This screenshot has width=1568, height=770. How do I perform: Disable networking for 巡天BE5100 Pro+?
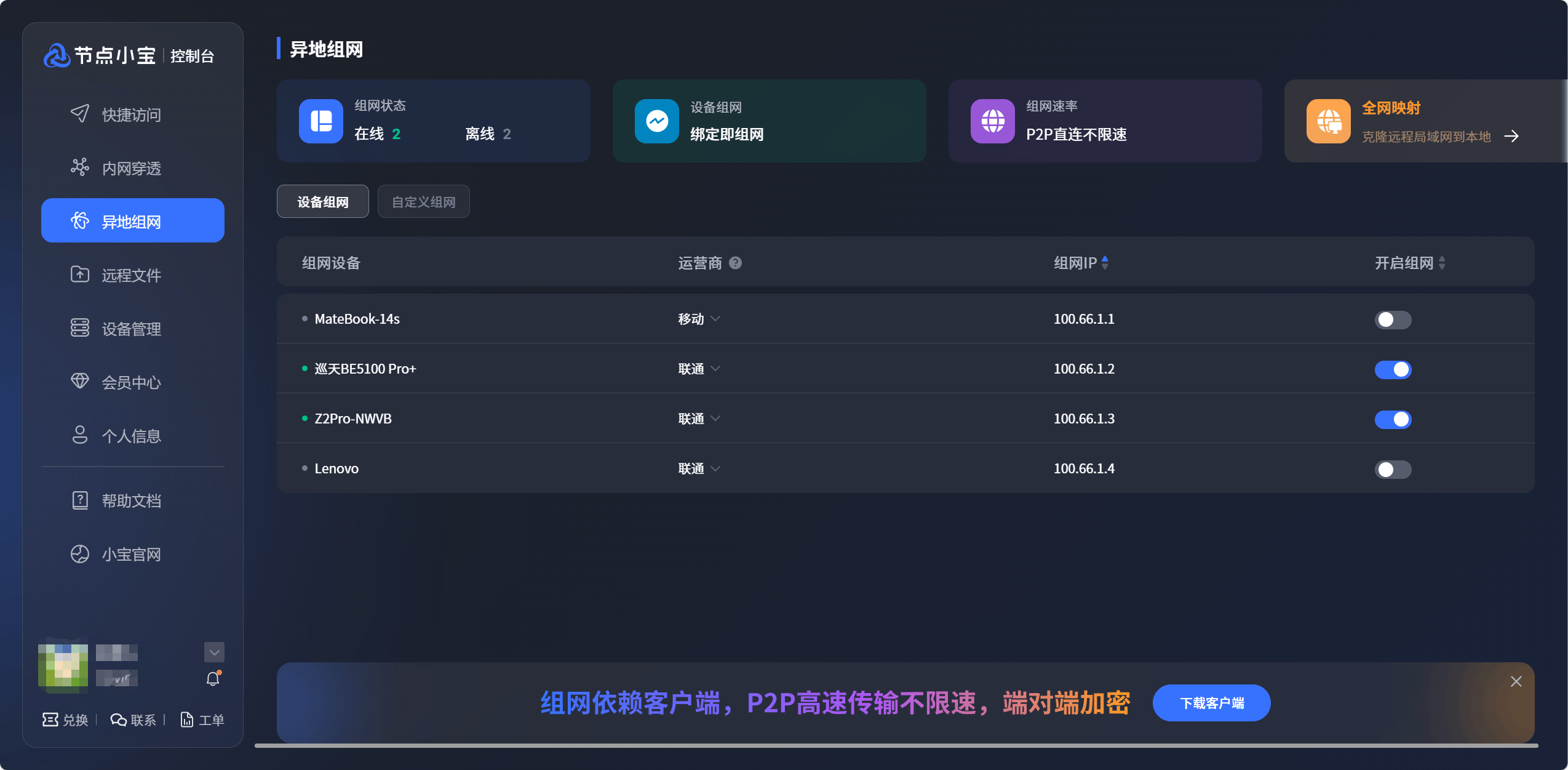1393,369
